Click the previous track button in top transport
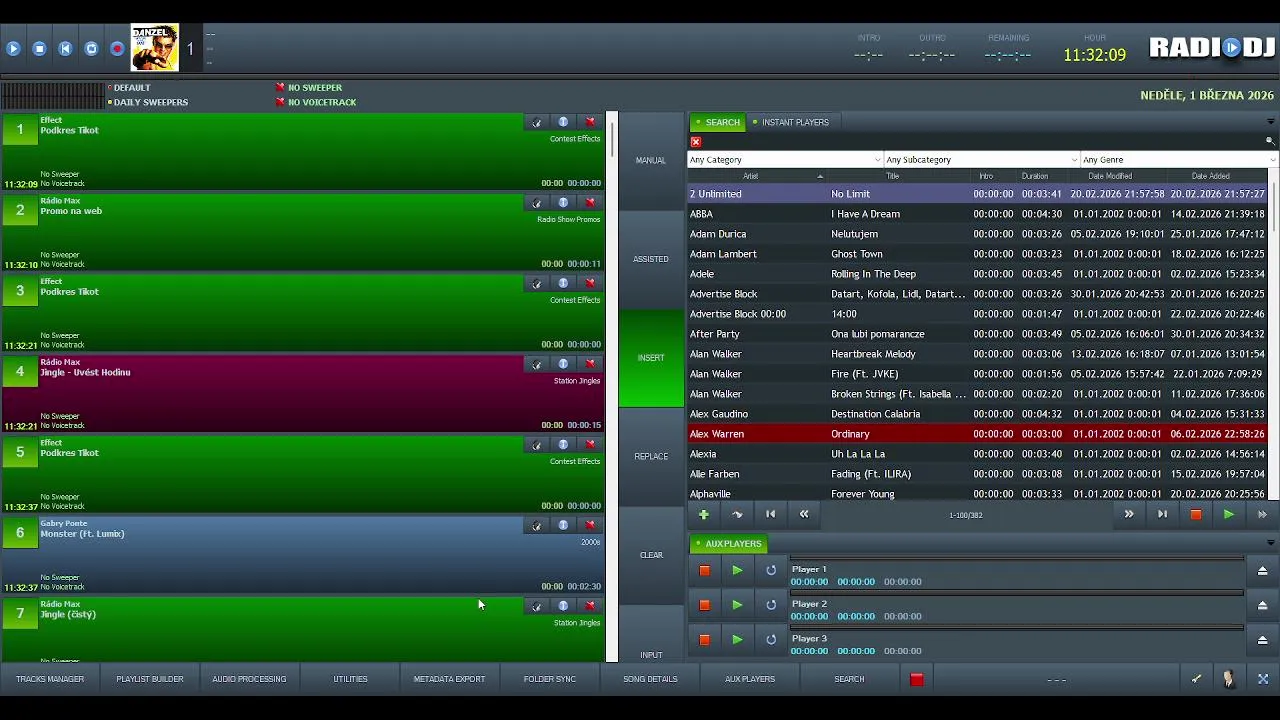 65,48
